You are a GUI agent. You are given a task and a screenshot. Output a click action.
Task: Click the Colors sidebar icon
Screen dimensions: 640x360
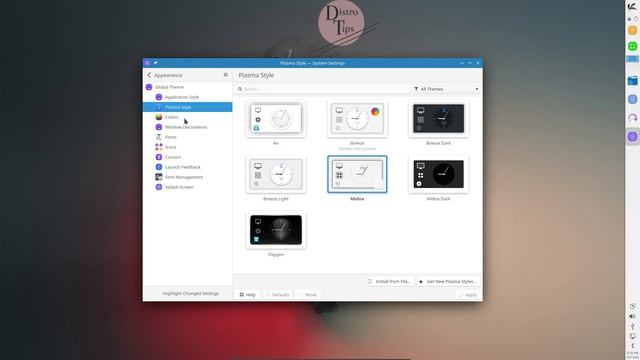(x=159, y=117)
